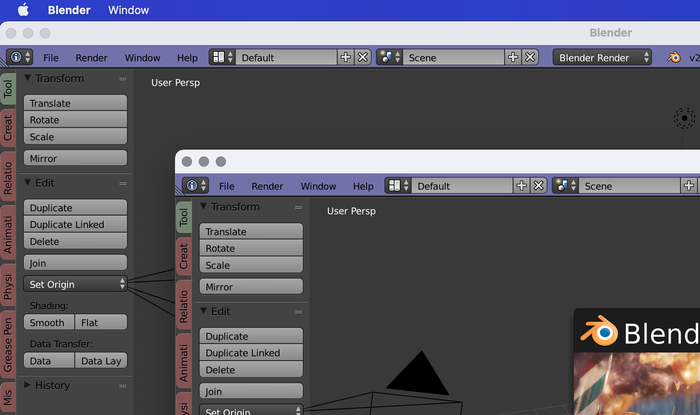
Task: Select the lamp object in back viewport
Action: [684, 118]
